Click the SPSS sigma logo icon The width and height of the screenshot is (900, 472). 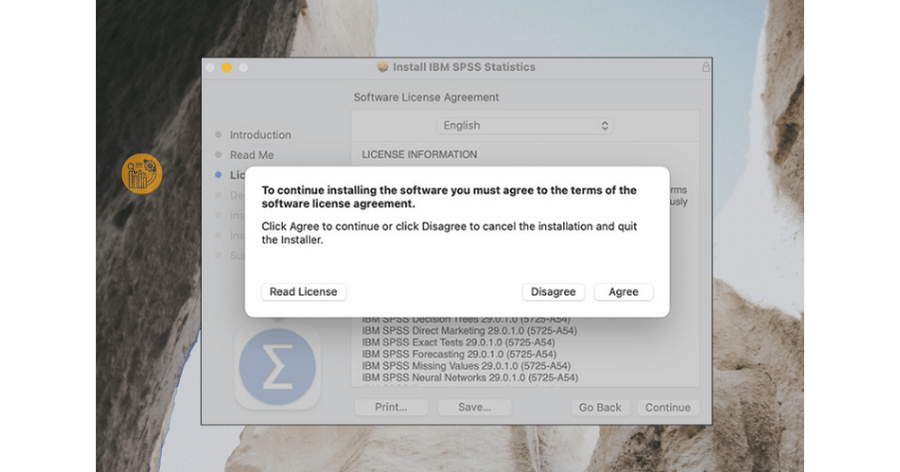point(277,367)
